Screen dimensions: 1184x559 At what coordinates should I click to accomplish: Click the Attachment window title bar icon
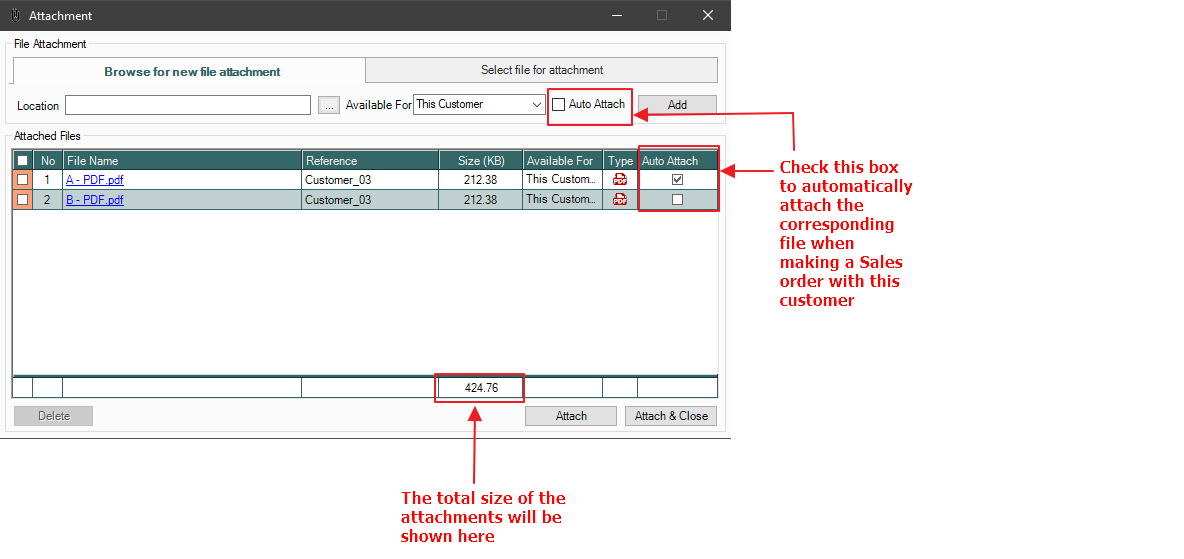[14, 16]
